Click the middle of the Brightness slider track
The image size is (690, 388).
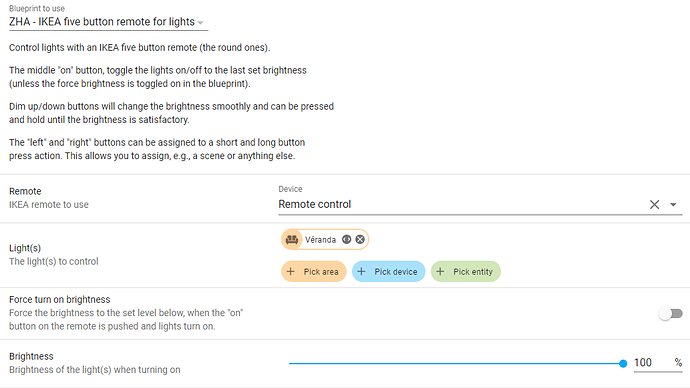click(x=456, y=363)
